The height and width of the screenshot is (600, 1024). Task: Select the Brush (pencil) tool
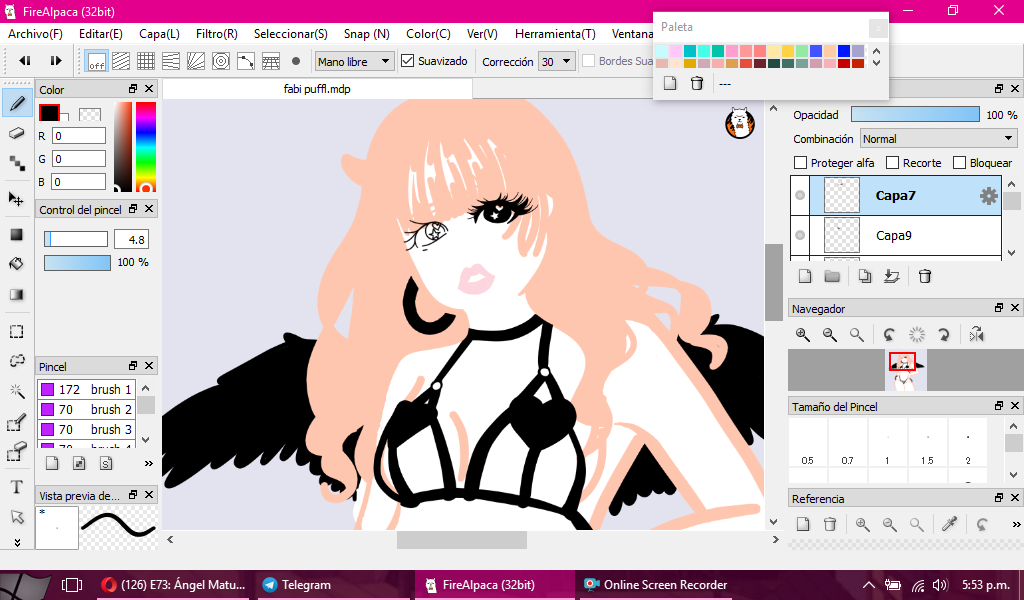click(x=17, y=104)
